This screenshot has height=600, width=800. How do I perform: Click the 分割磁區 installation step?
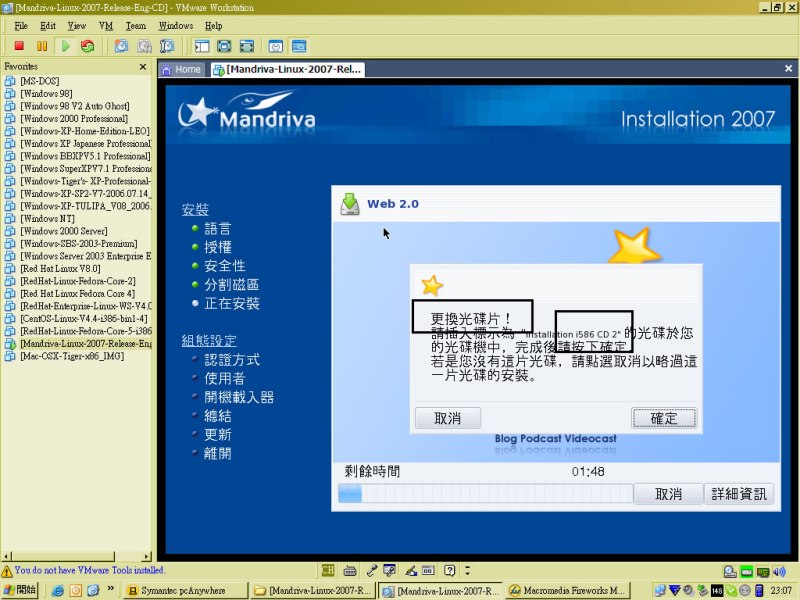click(232, 285)
